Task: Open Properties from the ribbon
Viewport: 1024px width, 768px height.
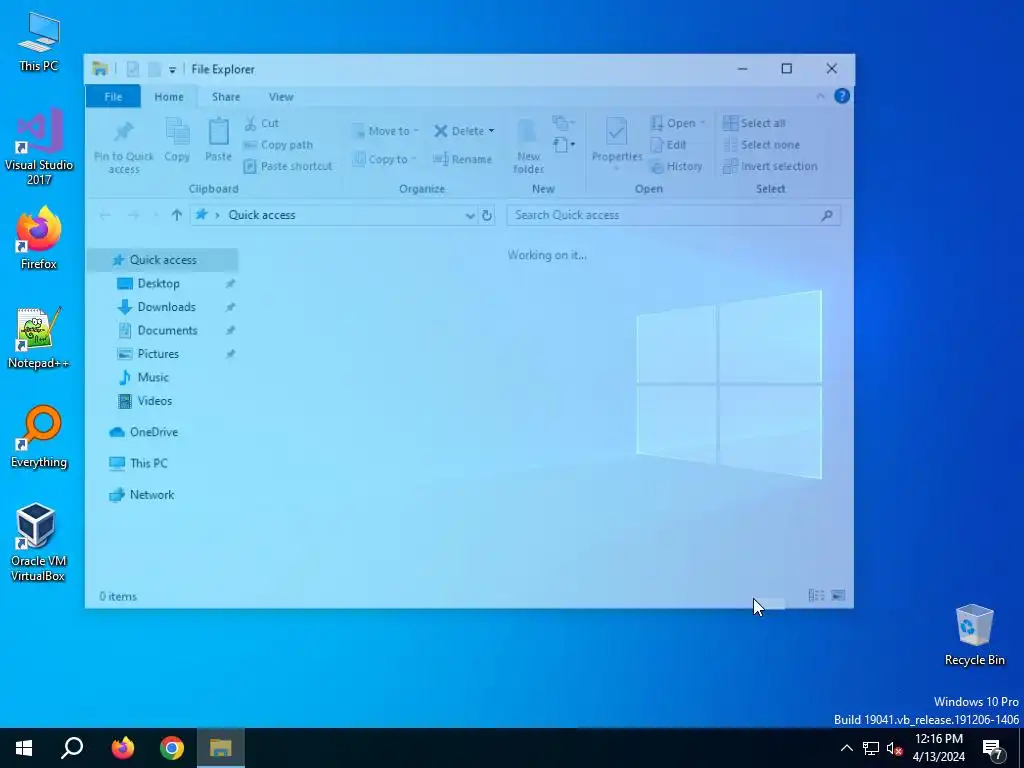Action: coord(616,144)
